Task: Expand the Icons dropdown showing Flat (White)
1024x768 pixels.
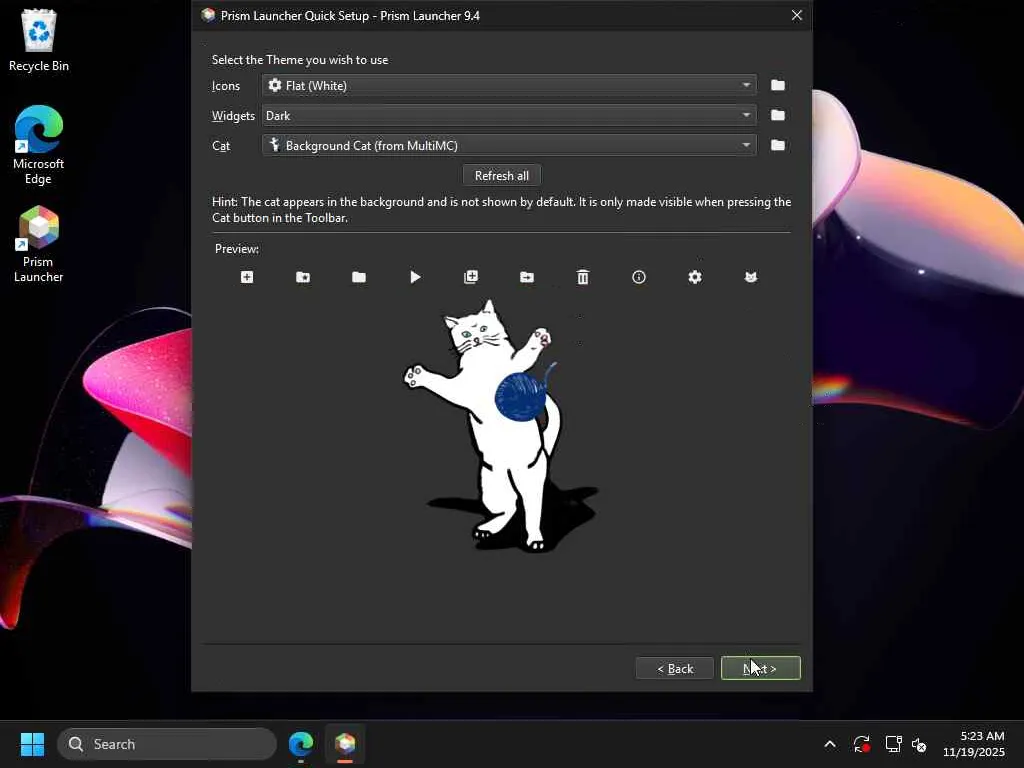Action: [x=509, y=85]
